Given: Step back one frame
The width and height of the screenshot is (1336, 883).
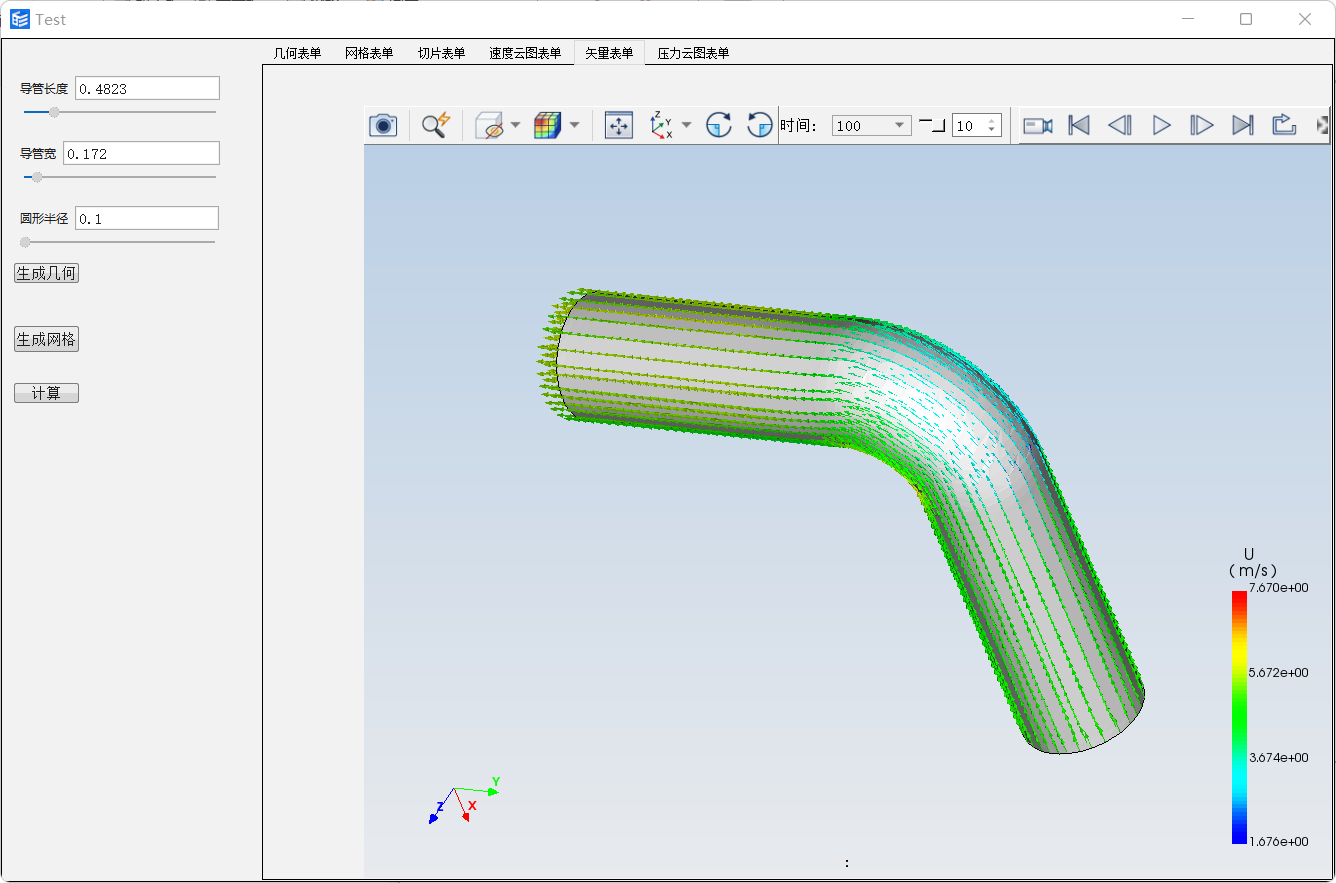Looking at the screenshot, I should point(1120,125).
